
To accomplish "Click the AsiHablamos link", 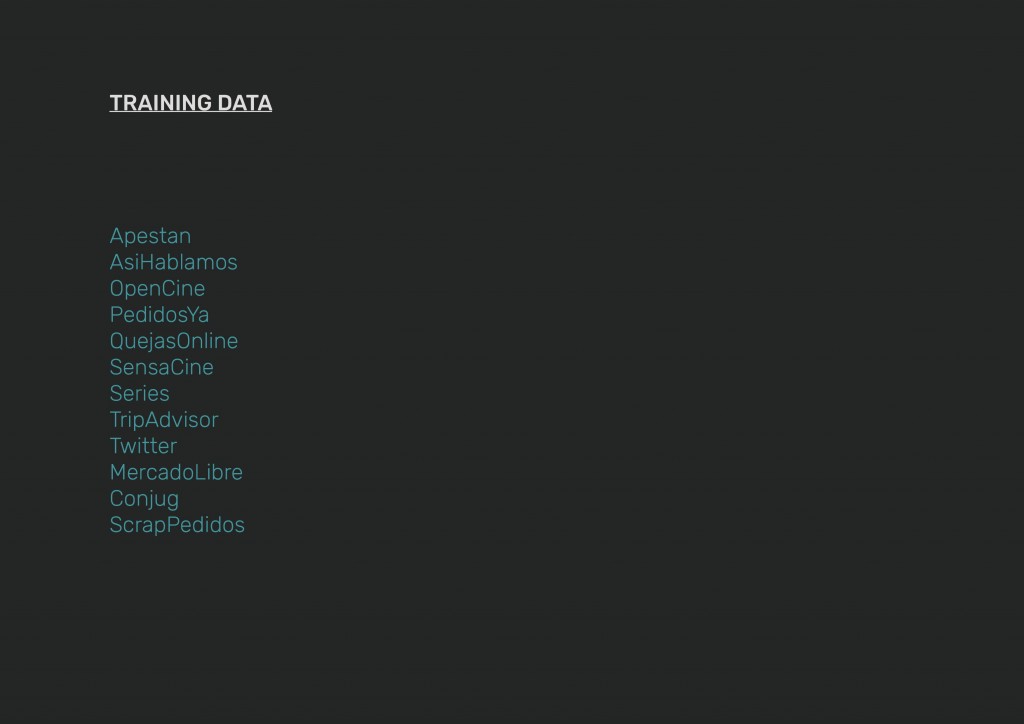I will [173, 262].
